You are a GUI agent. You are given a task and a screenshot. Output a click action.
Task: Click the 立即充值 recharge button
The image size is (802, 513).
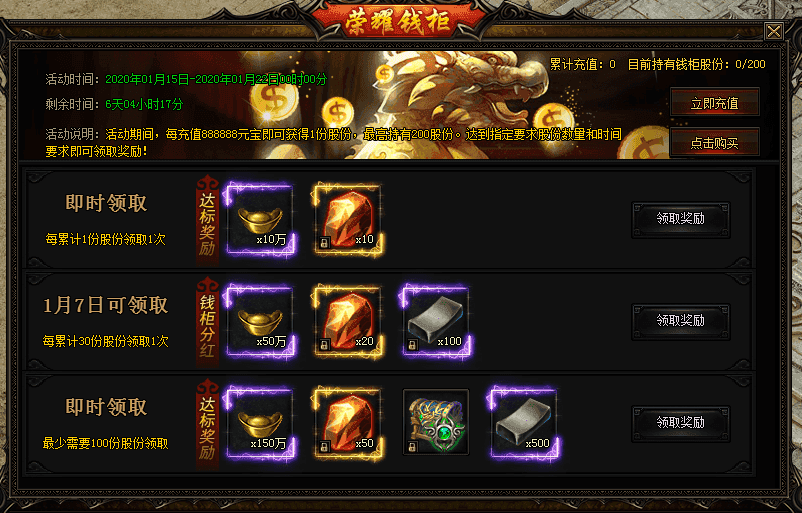715,102
